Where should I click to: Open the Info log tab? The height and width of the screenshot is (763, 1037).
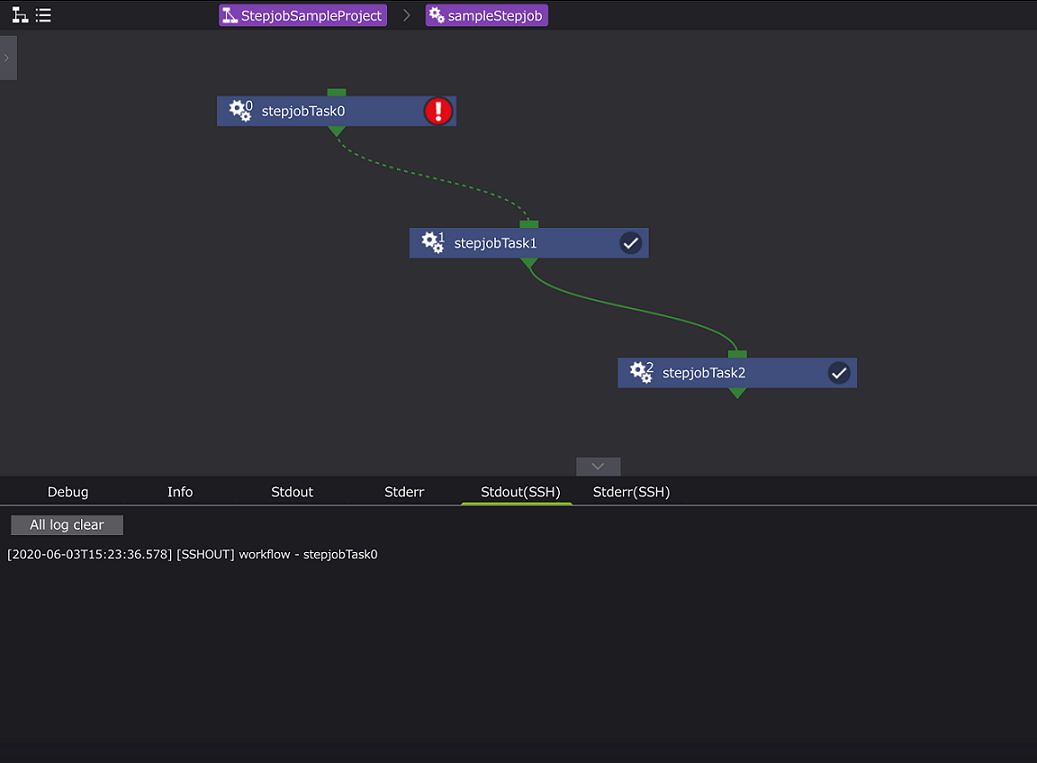[180, 492]
